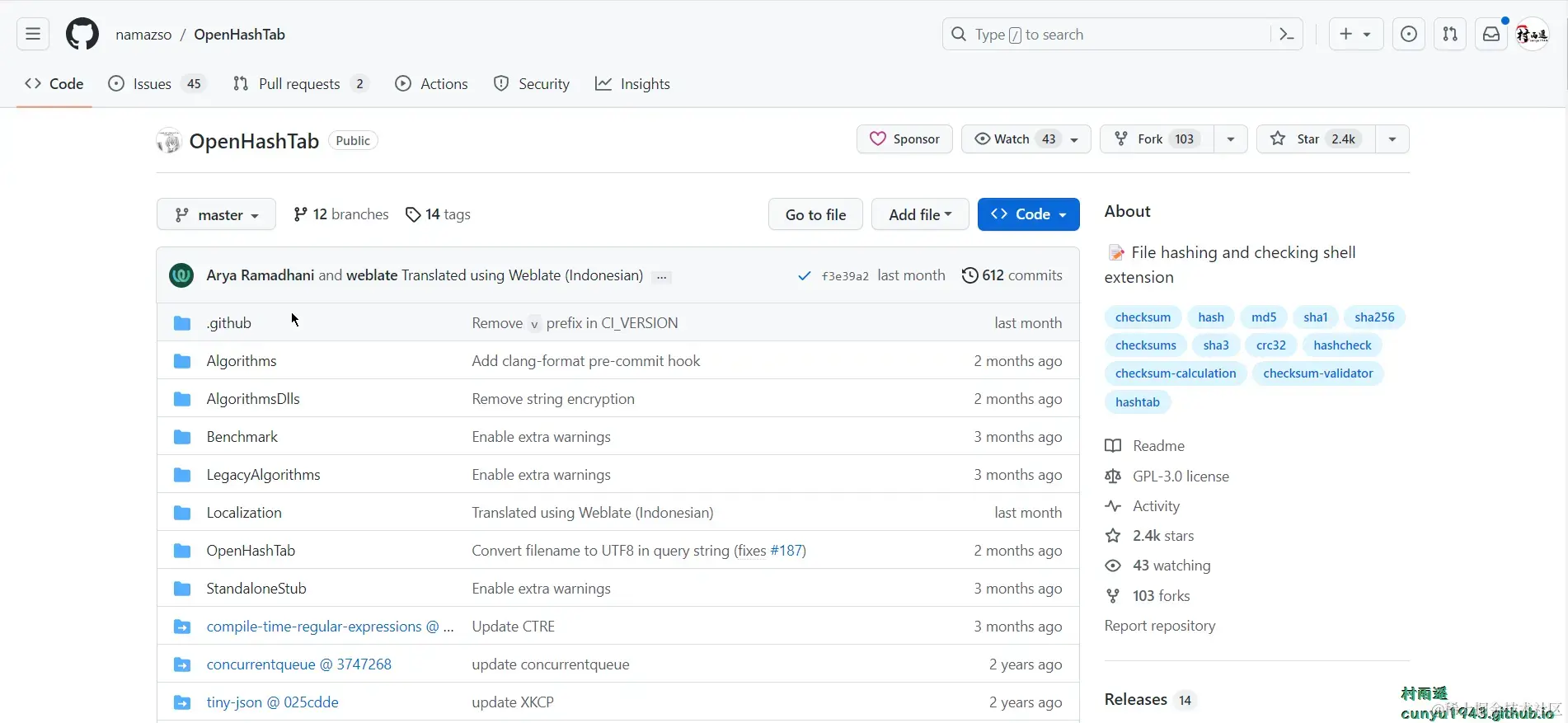Image resolution: width=1568 pixels, height=723 pixels.
Task: Click the eye icon beside 43 watching
Action: [1113, 566]
